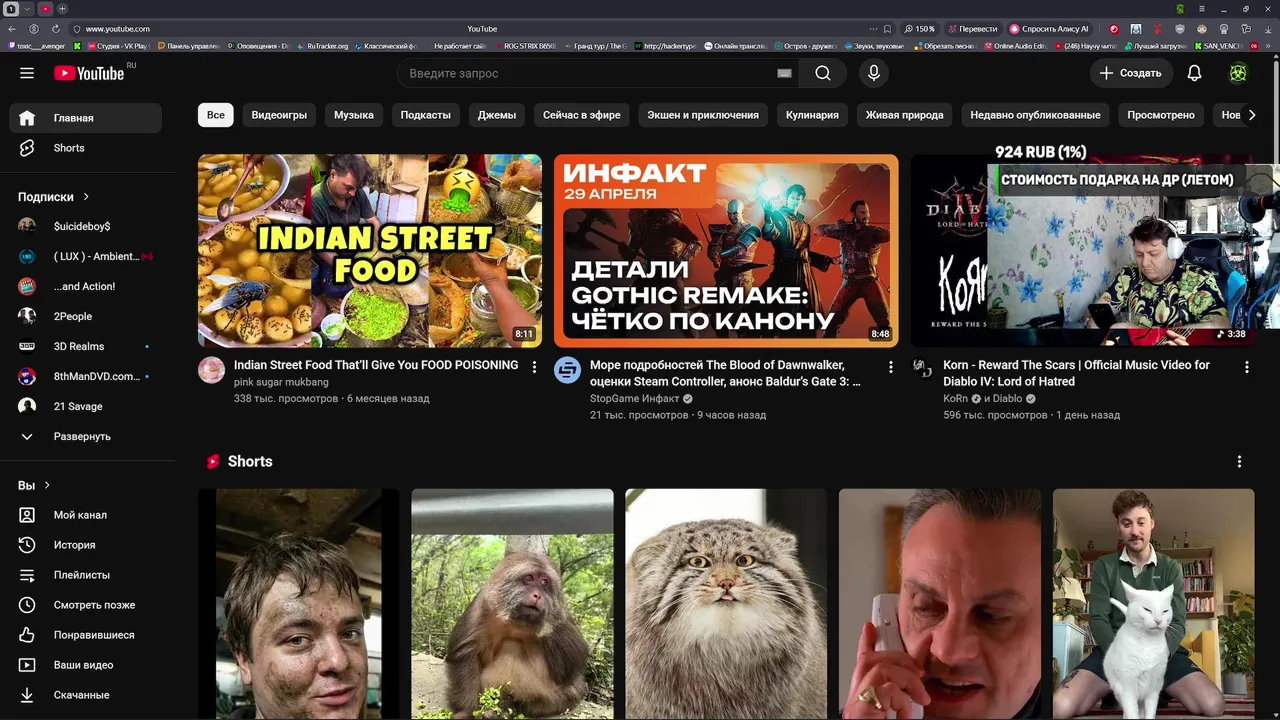Open Мой канал in sidebar
This screenshot has width=1280, height=720.
pyautogui.click(x=86, y=515)
